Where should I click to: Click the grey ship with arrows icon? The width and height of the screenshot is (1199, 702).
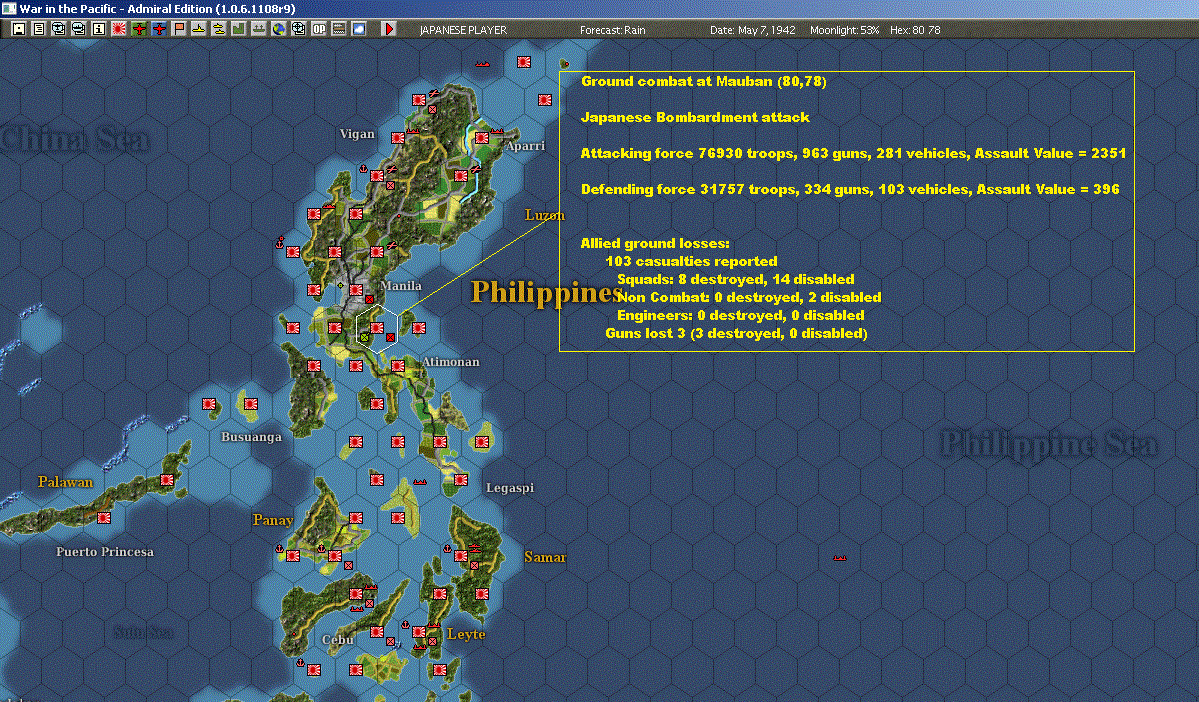pyautogui.click(x=258, y=29)
